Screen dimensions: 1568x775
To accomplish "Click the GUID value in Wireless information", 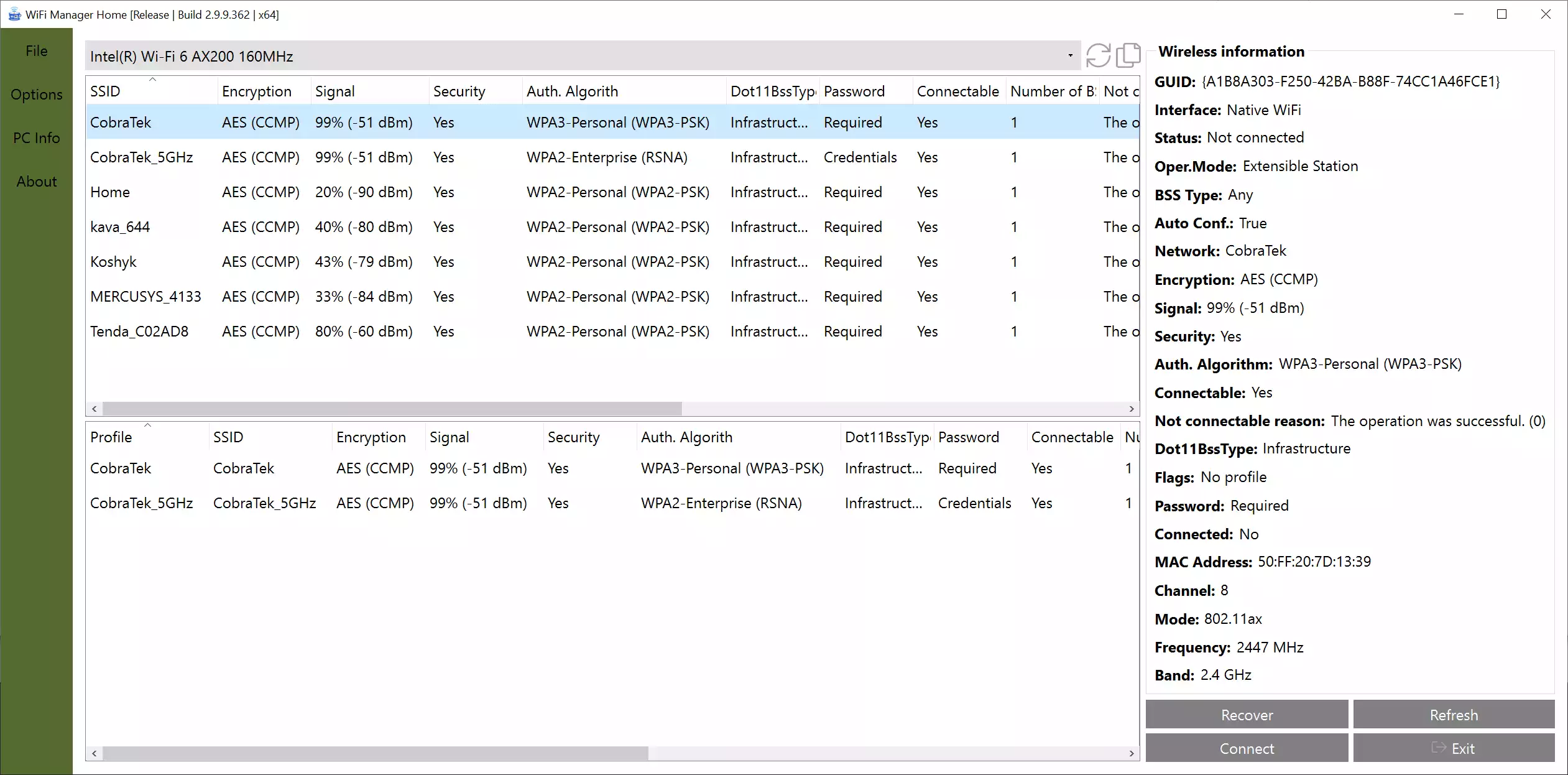I will [x=1350, y=81].
